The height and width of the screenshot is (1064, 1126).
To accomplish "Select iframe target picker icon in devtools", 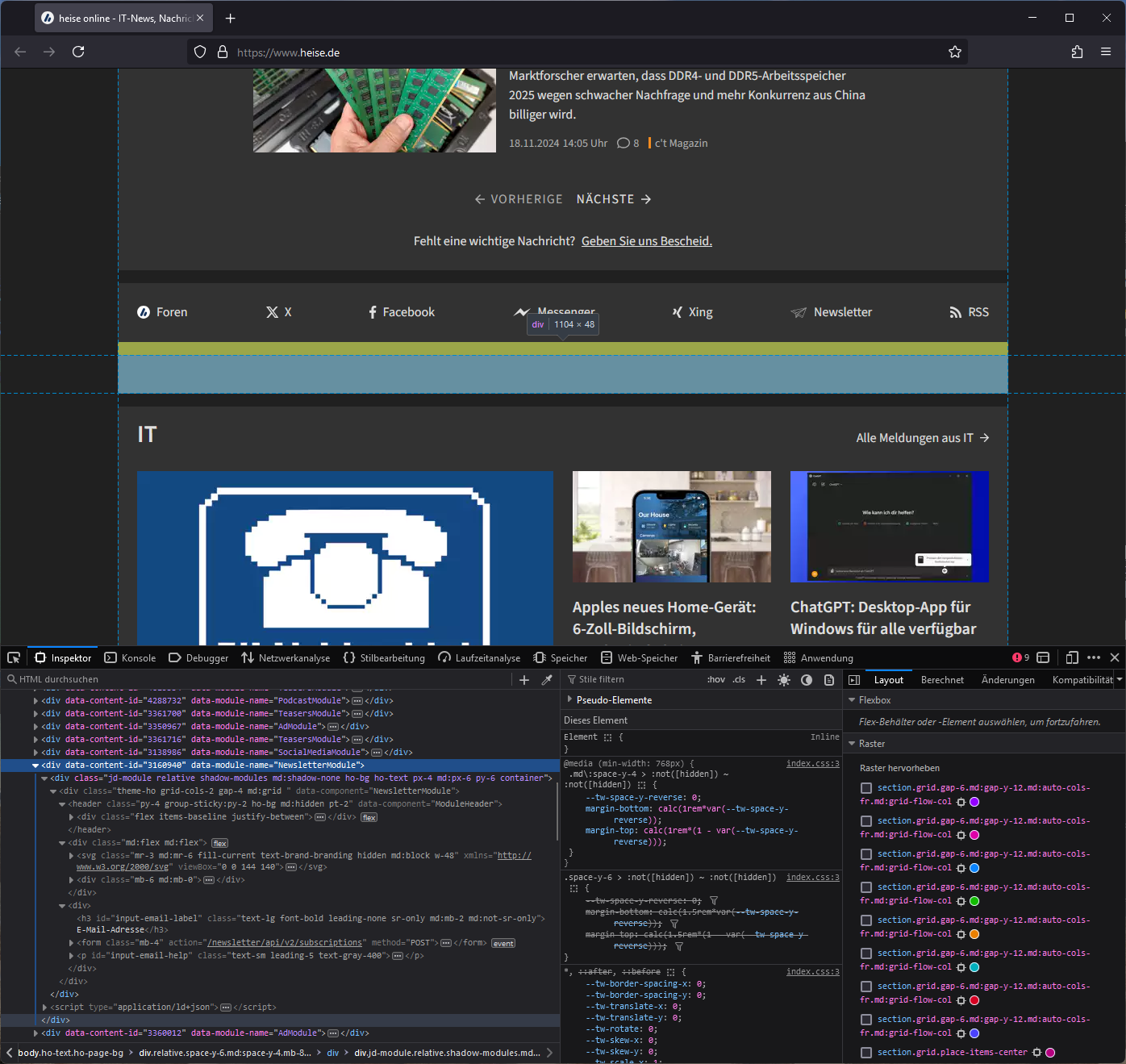I will (x=1043, y=657).
